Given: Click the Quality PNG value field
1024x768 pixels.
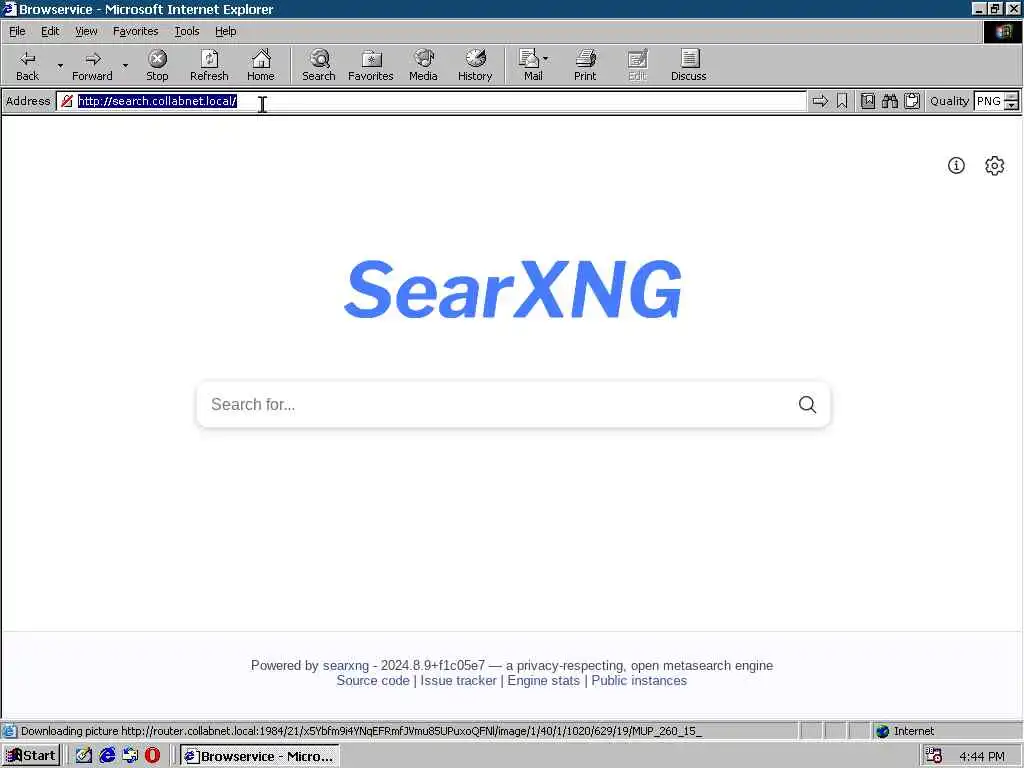Looking at the screenshot, I should point(989,101).
